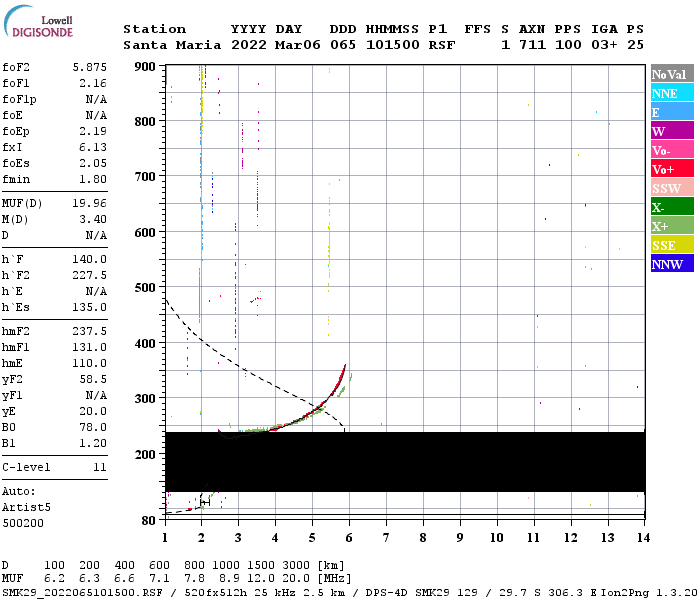Click the hmF1 value 131.0
700x600 pixels.
tap(90, 347)
